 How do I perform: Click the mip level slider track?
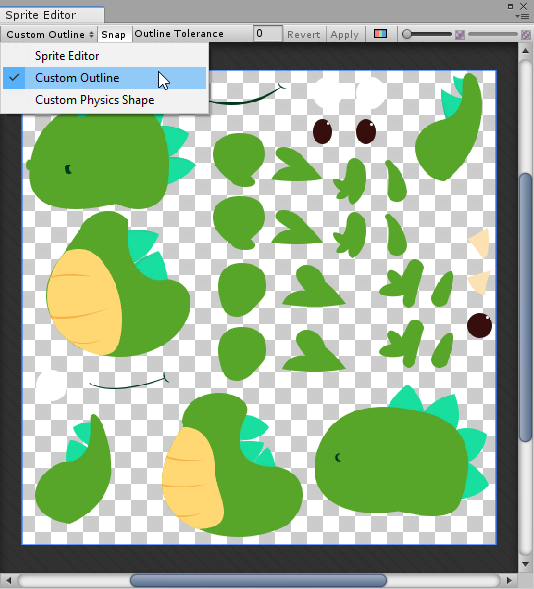pos(493,34)
